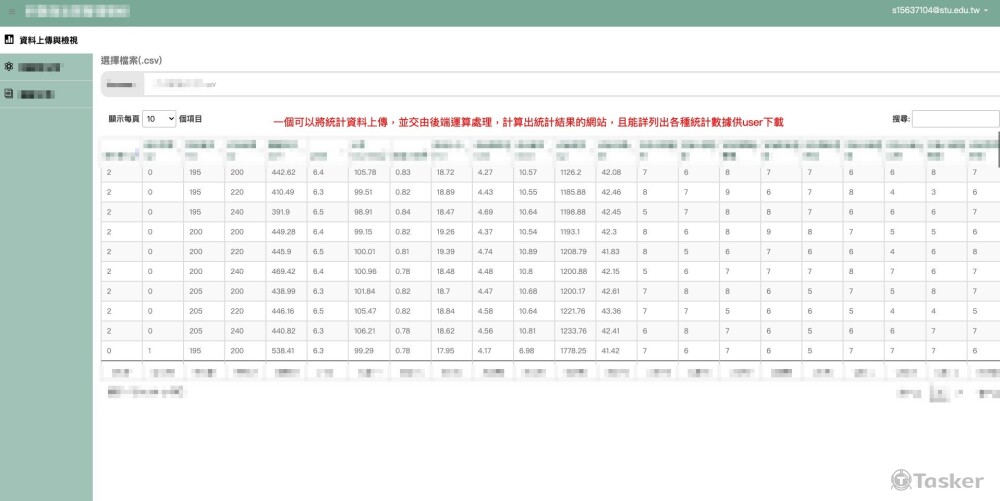Select the 資料上傳與檢視 sidebar item

tap(46, 40)
